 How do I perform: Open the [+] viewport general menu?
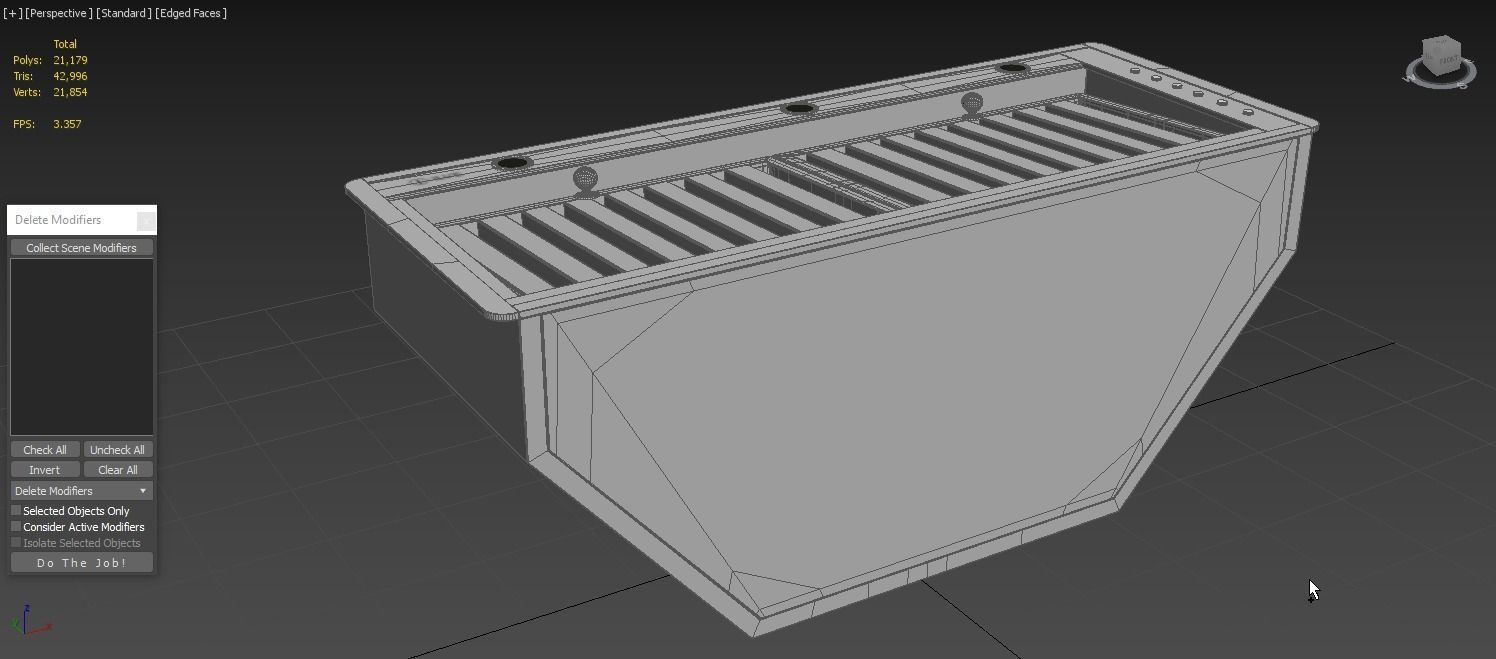13,13
